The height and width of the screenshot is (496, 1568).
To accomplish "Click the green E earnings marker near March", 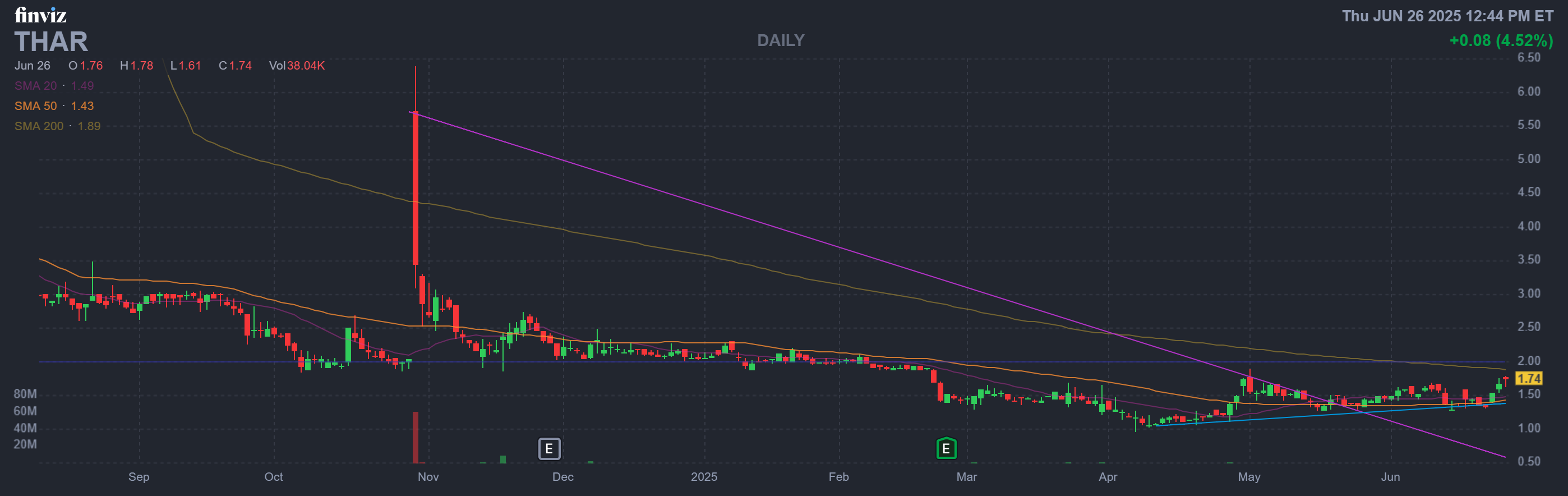I will (946, 449).
